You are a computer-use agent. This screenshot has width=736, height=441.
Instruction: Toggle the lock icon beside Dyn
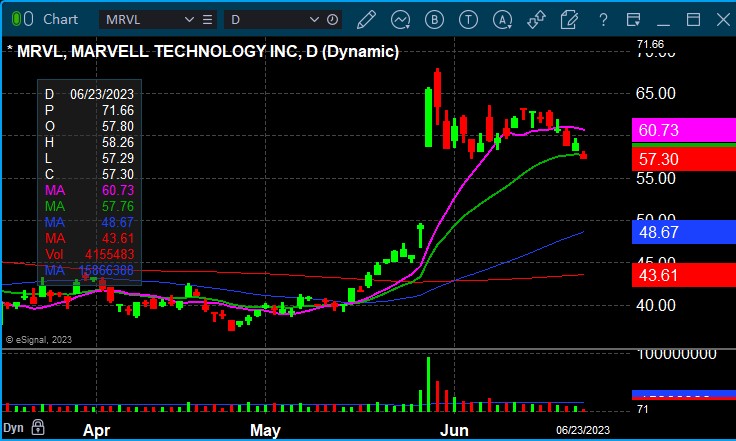(38, 427)
